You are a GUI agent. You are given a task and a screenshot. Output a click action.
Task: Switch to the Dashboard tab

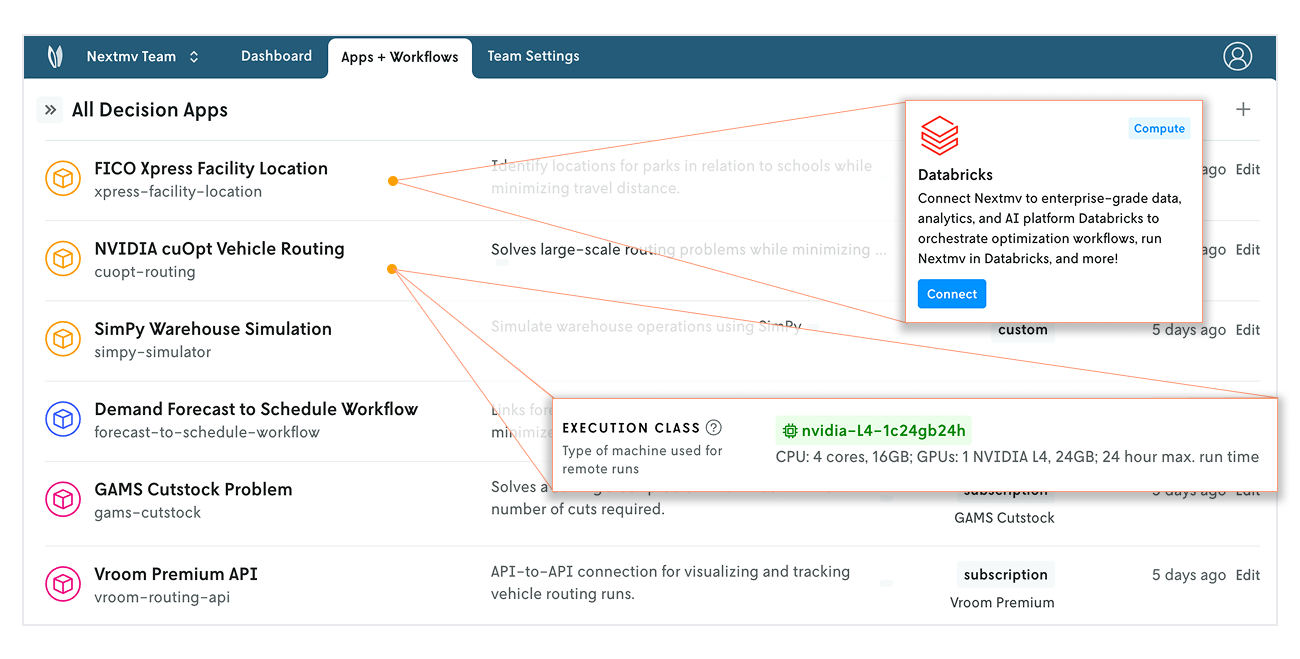tap(276, 56)
